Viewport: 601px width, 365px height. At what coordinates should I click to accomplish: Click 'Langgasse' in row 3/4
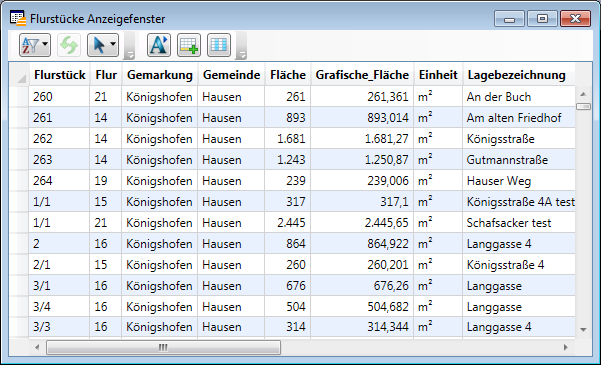click(x=519, y=307)
